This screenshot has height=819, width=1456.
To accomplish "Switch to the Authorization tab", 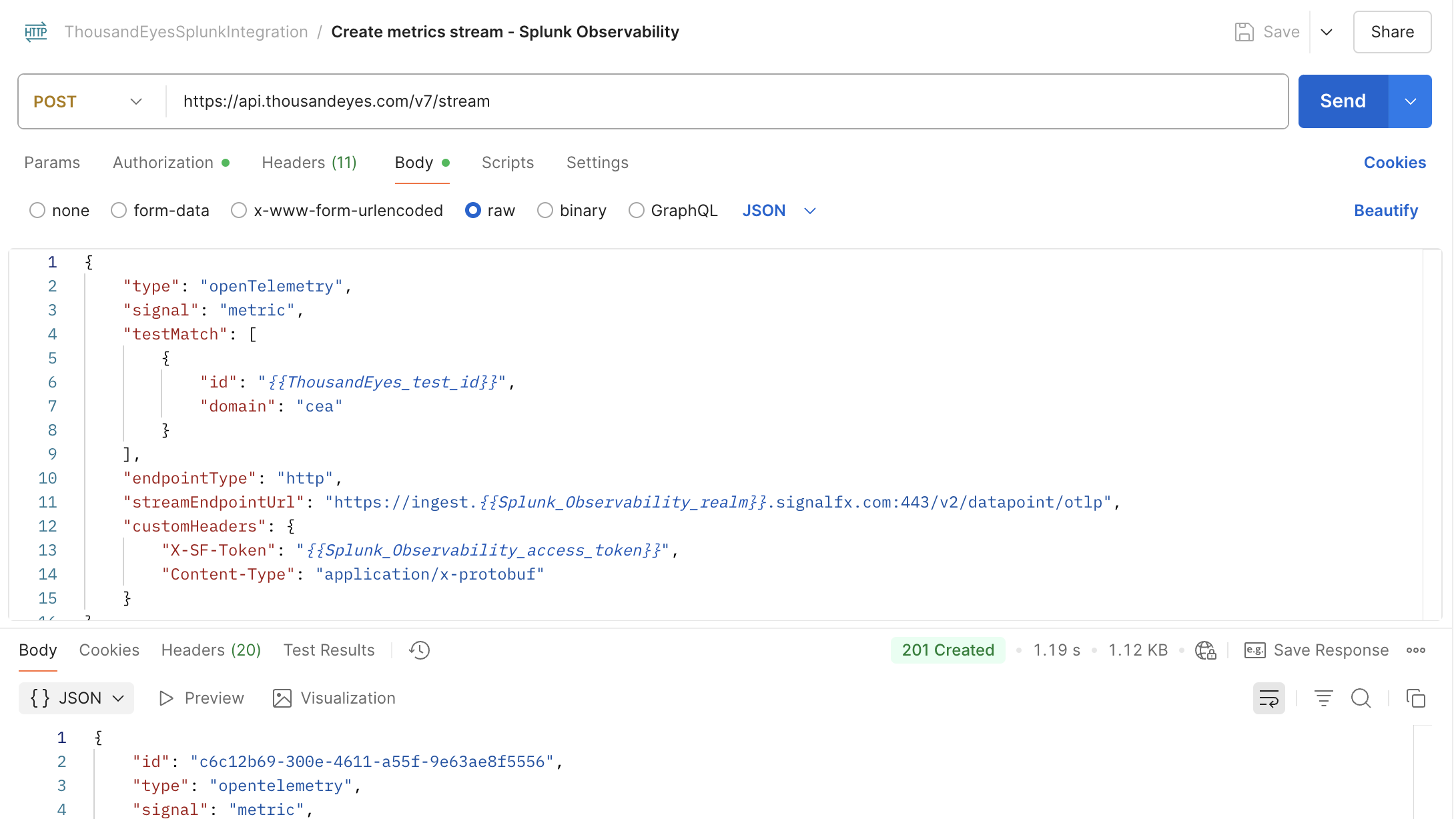I will click(171, 163).
